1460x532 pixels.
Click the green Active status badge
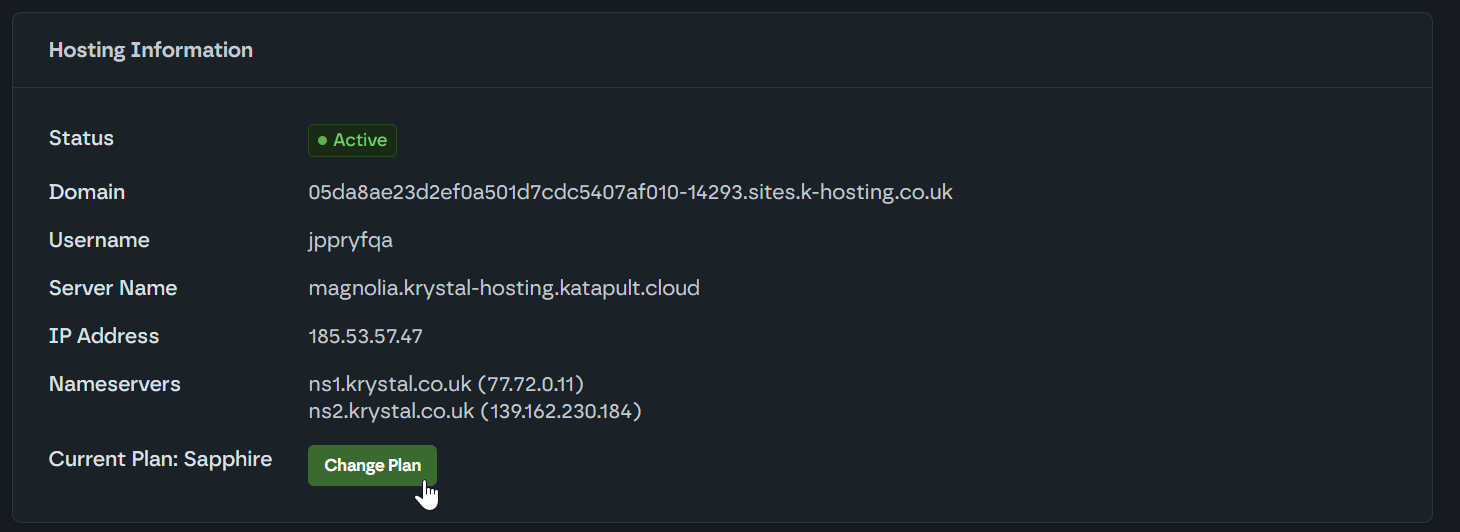[352, 141]
